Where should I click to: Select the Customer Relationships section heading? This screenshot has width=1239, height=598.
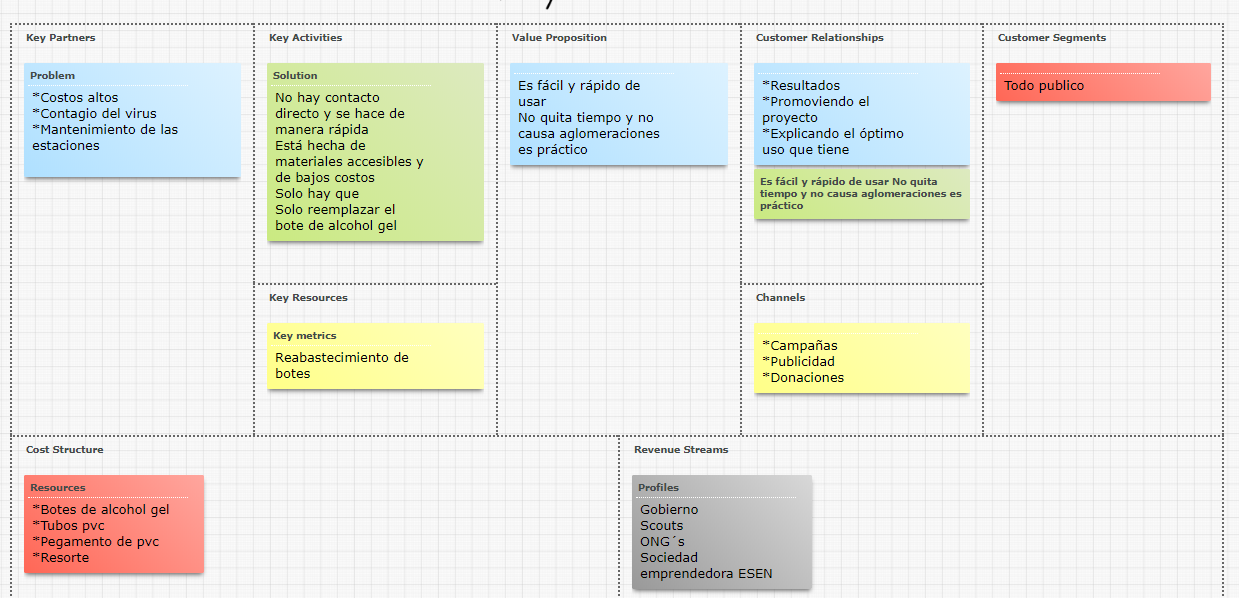(x=819, y=38)
